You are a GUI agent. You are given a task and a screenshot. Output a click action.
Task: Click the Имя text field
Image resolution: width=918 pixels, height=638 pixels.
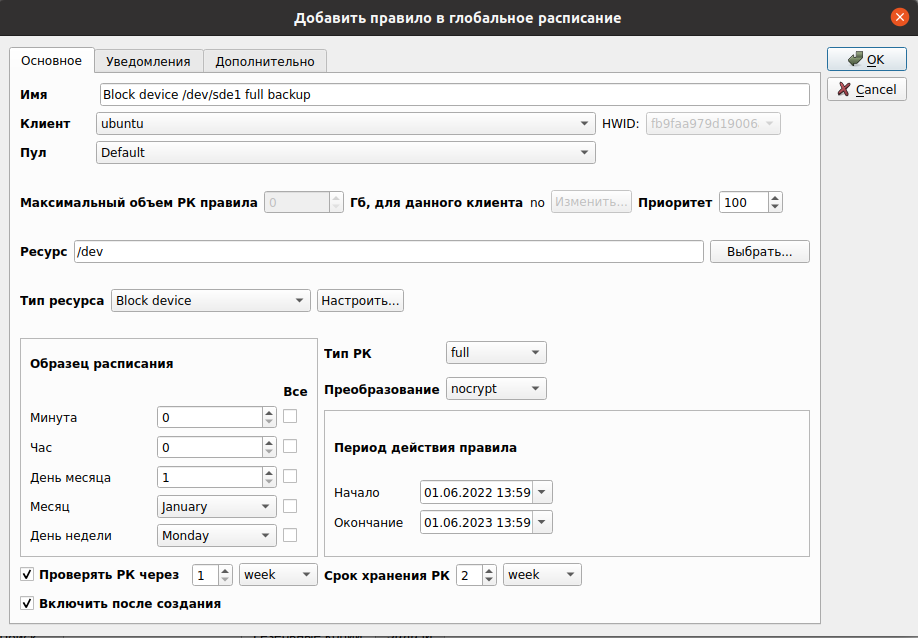[x=454, y=95]
